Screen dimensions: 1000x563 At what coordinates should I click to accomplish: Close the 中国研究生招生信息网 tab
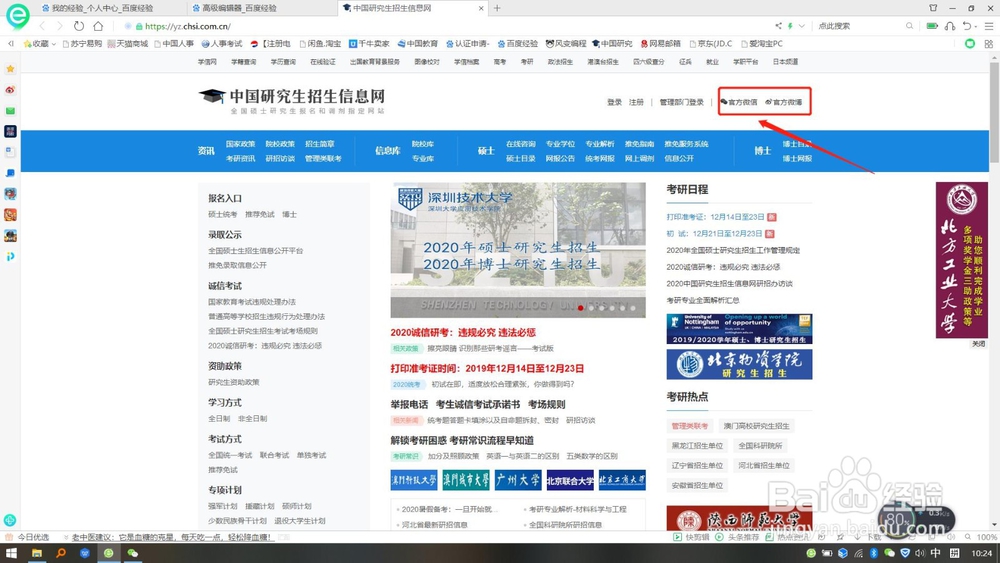click(481, 8)
